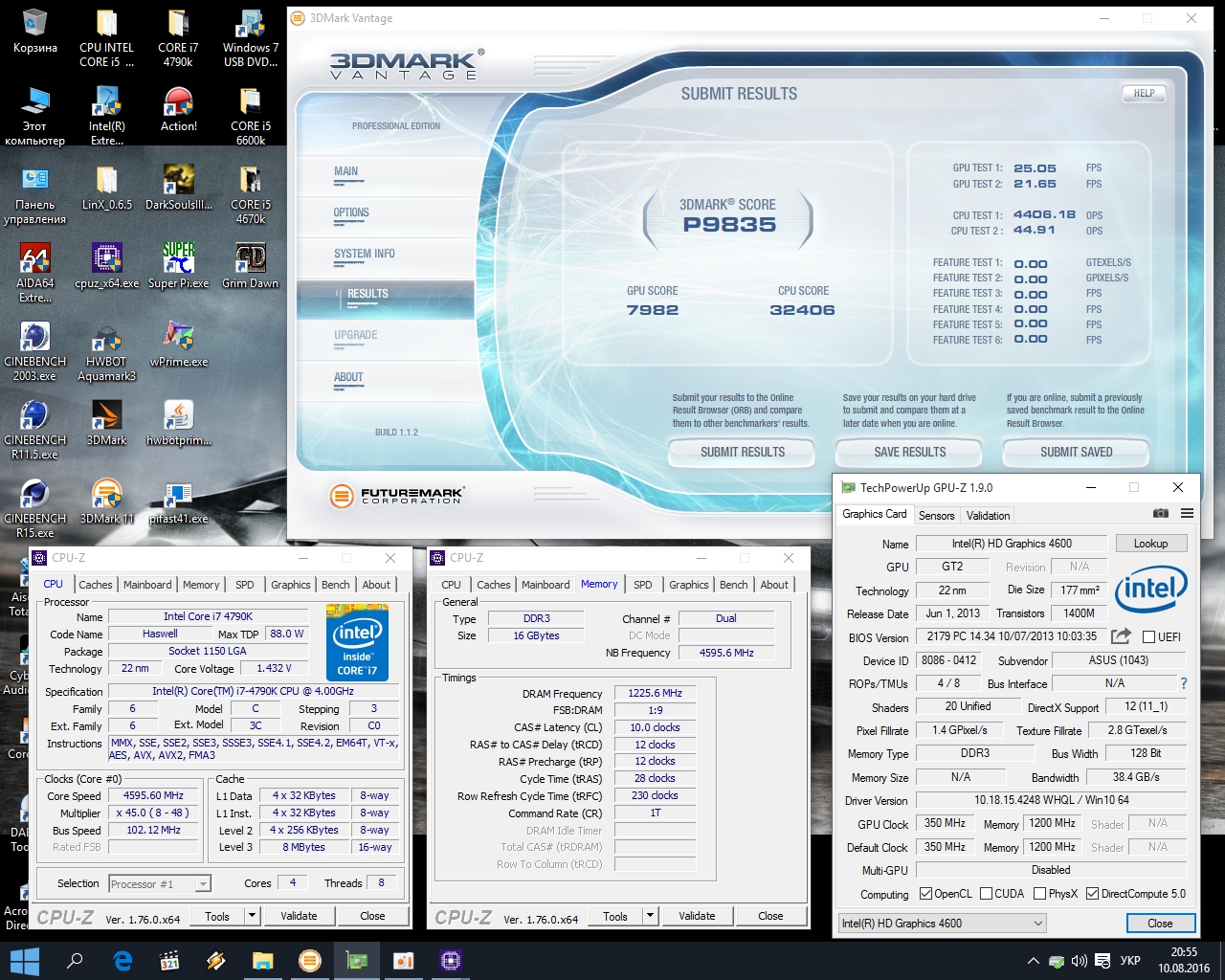Toggle OpenCL checkbox in GPU-Z
Screen dimensions: 1225x980
click(925, 894)
